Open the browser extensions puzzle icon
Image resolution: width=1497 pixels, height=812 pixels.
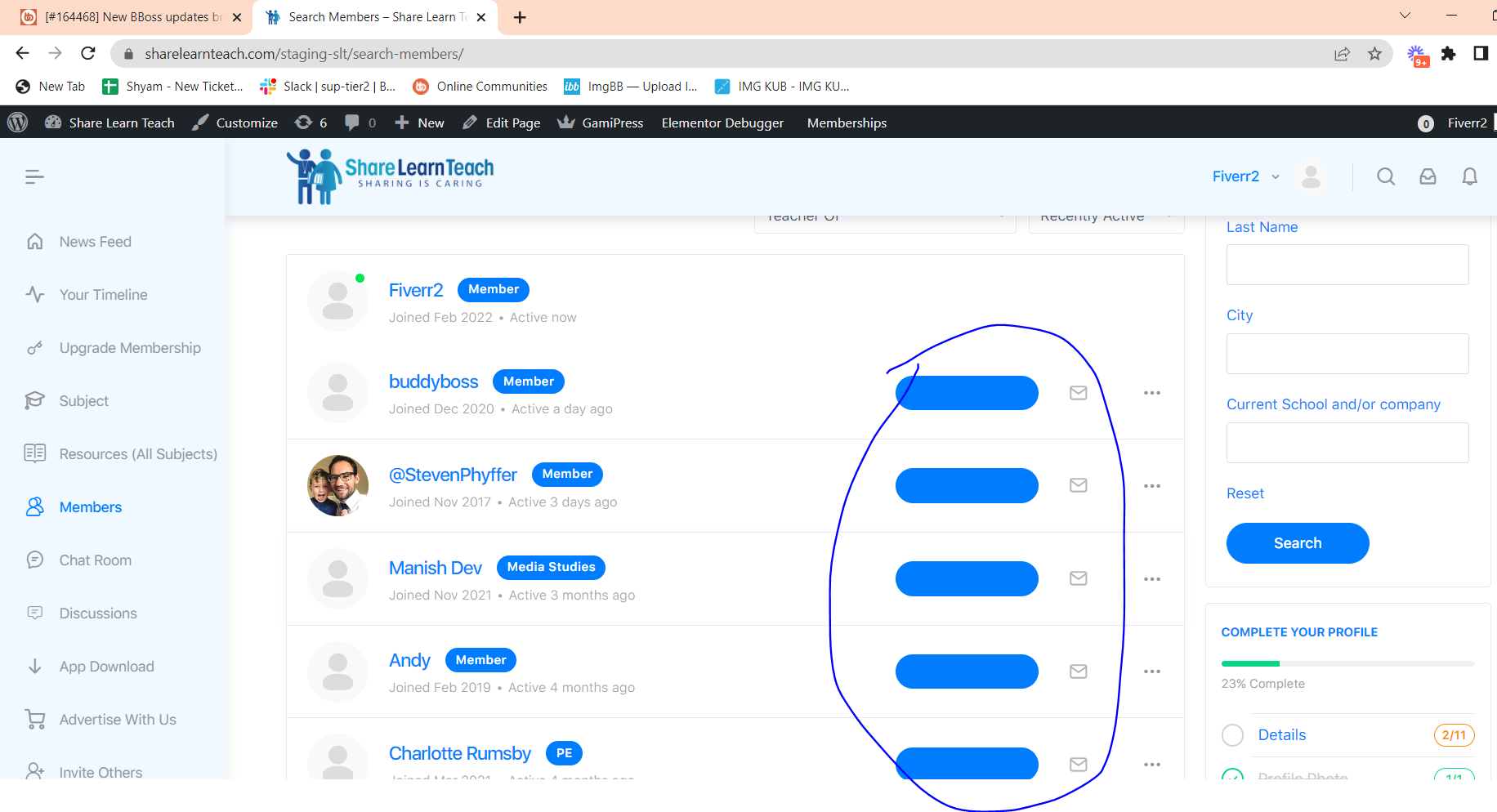click(x=1448, y=54)
